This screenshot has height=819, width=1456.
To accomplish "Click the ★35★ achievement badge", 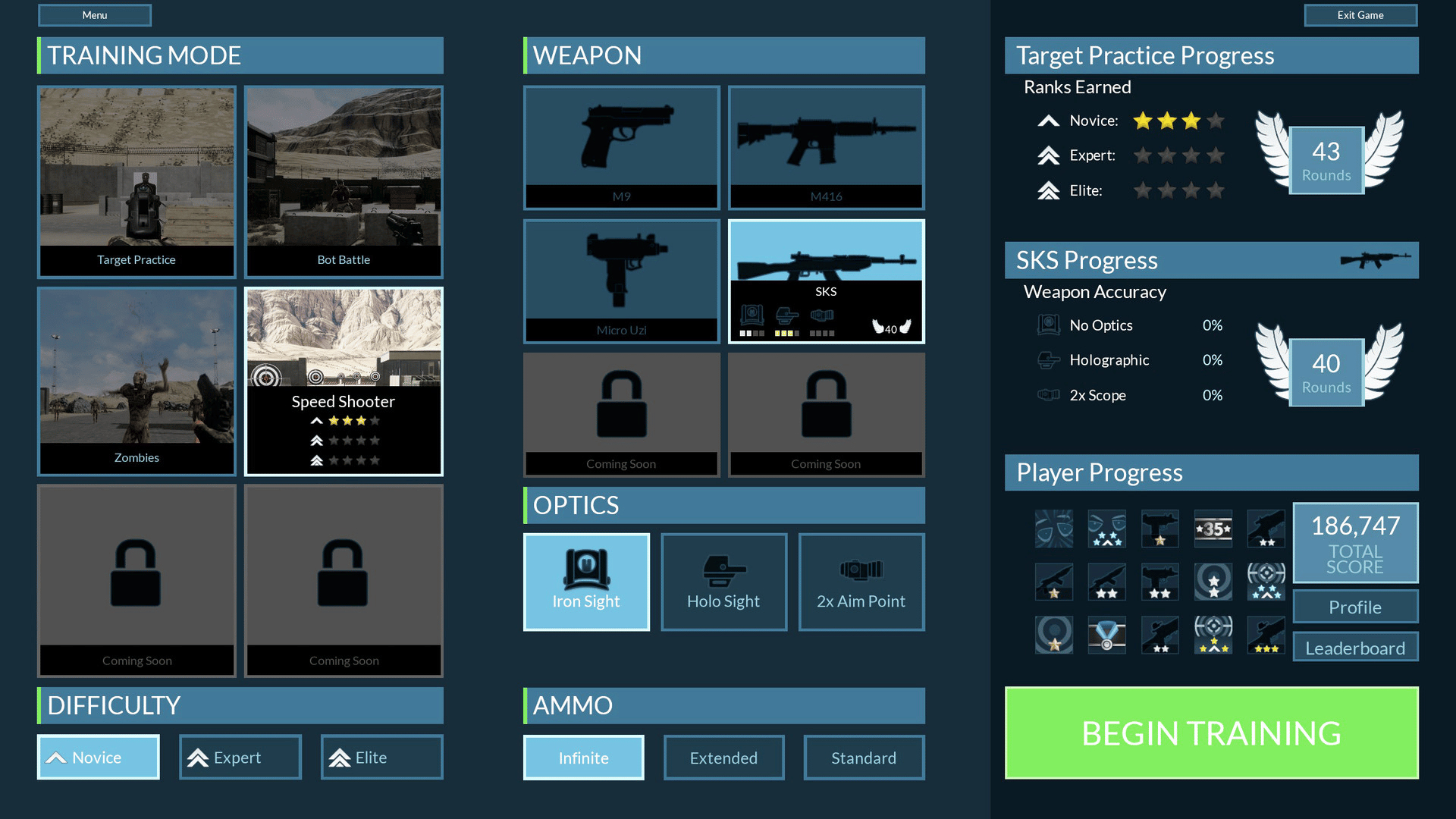I will coord(1213,529).
